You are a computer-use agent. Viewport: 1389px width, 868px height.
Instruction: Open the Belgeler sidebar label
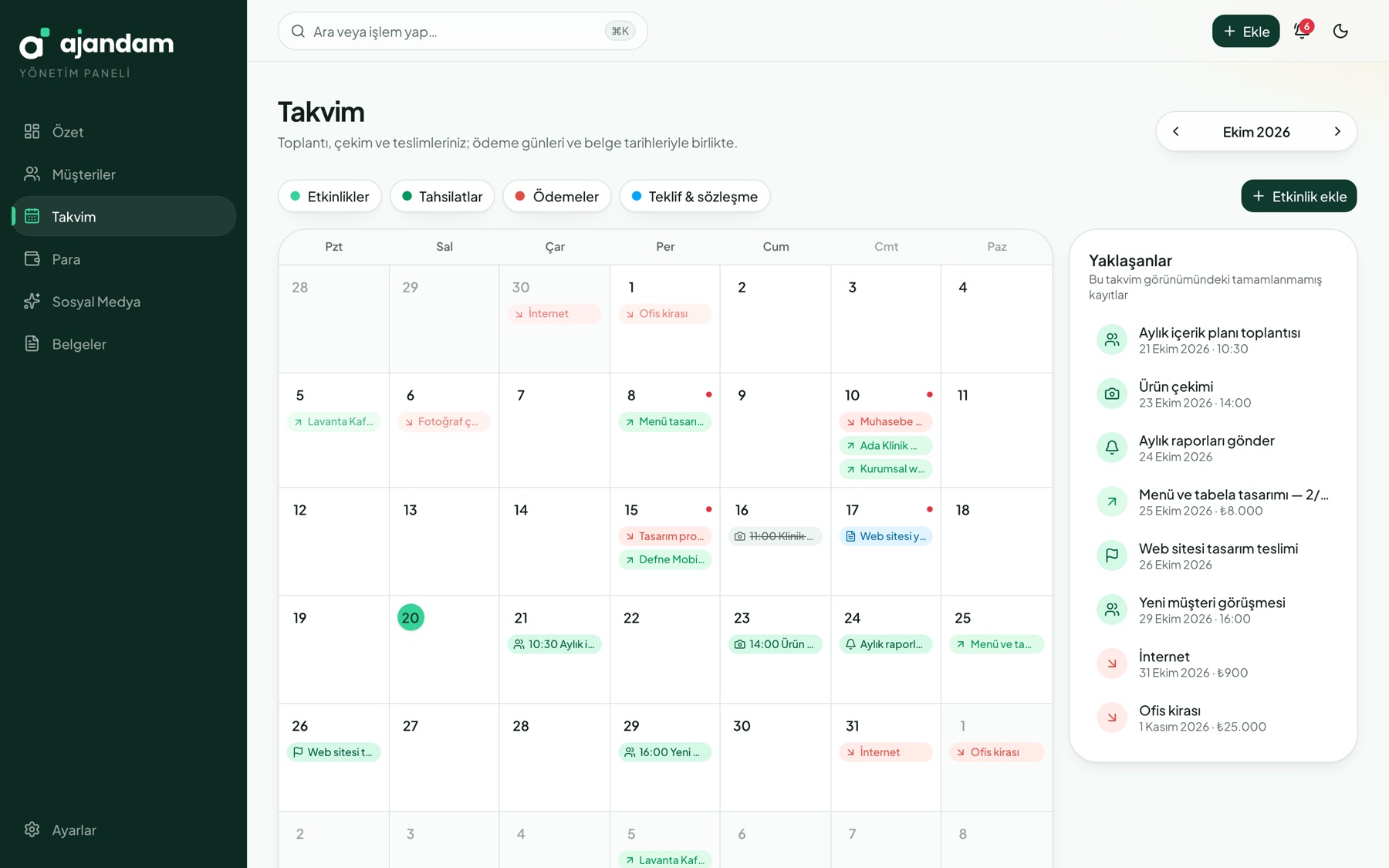(x=79, y=344)
